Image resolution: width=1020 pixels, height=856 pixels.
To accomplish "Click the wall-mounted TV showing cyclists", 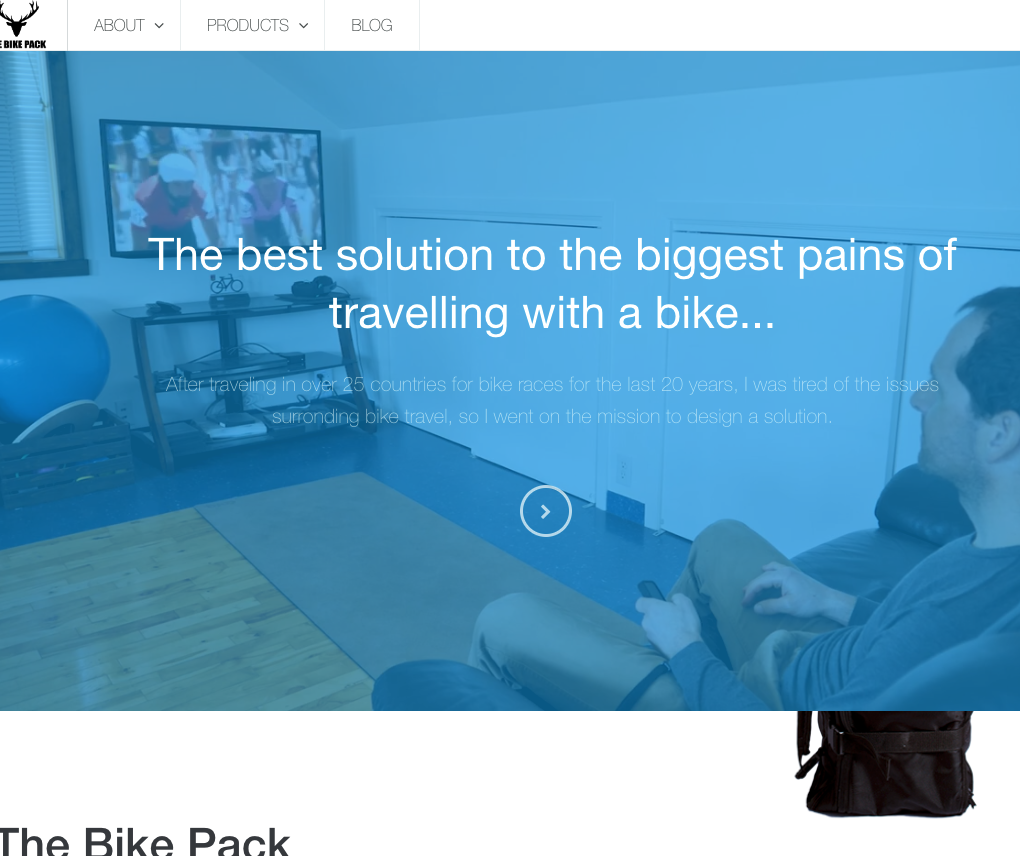I will [x=212, y=188].
